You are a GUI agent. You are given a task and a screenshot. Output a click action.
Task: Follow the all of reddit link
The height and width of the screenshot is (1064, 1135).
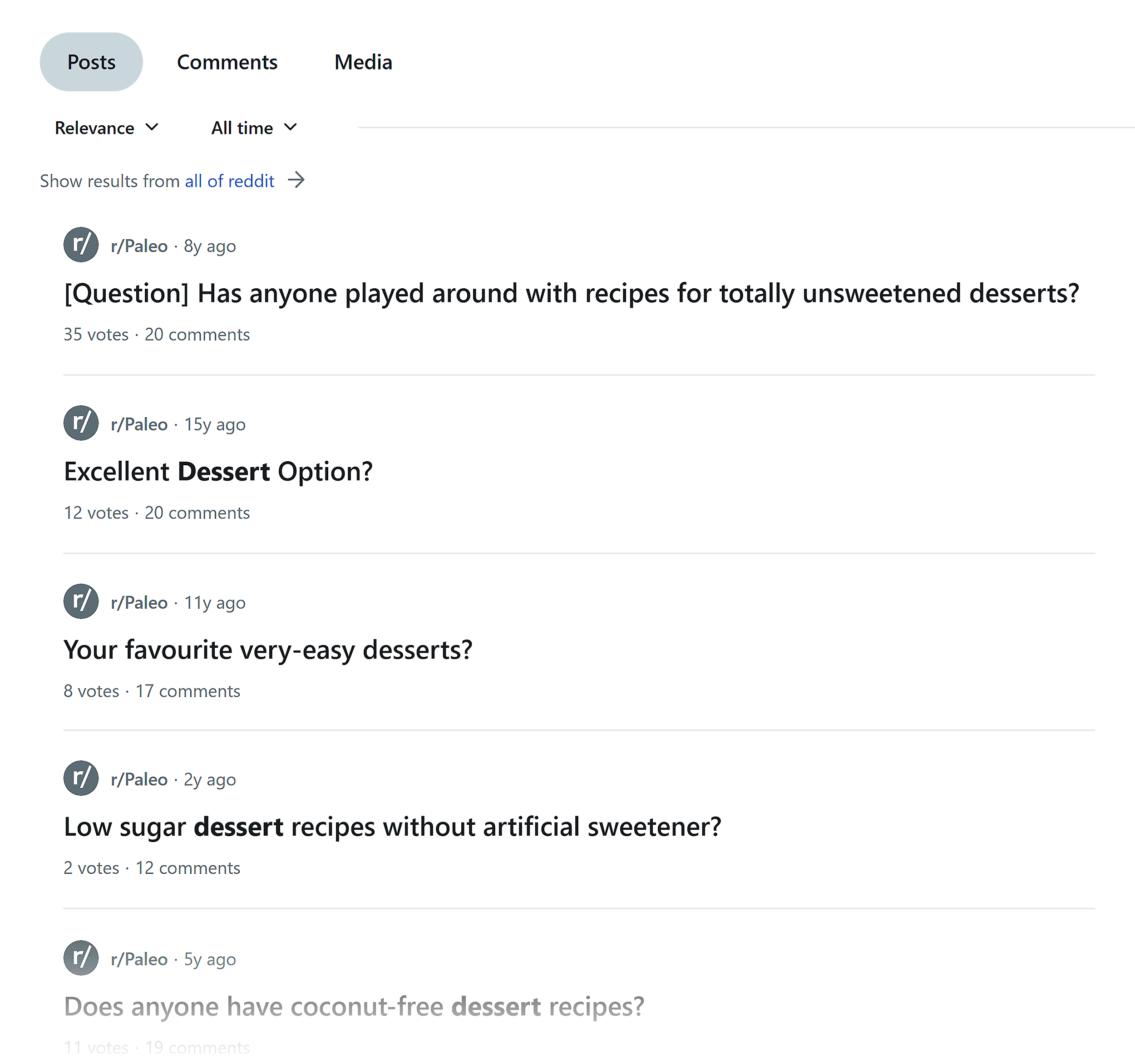tap(229, 181)
